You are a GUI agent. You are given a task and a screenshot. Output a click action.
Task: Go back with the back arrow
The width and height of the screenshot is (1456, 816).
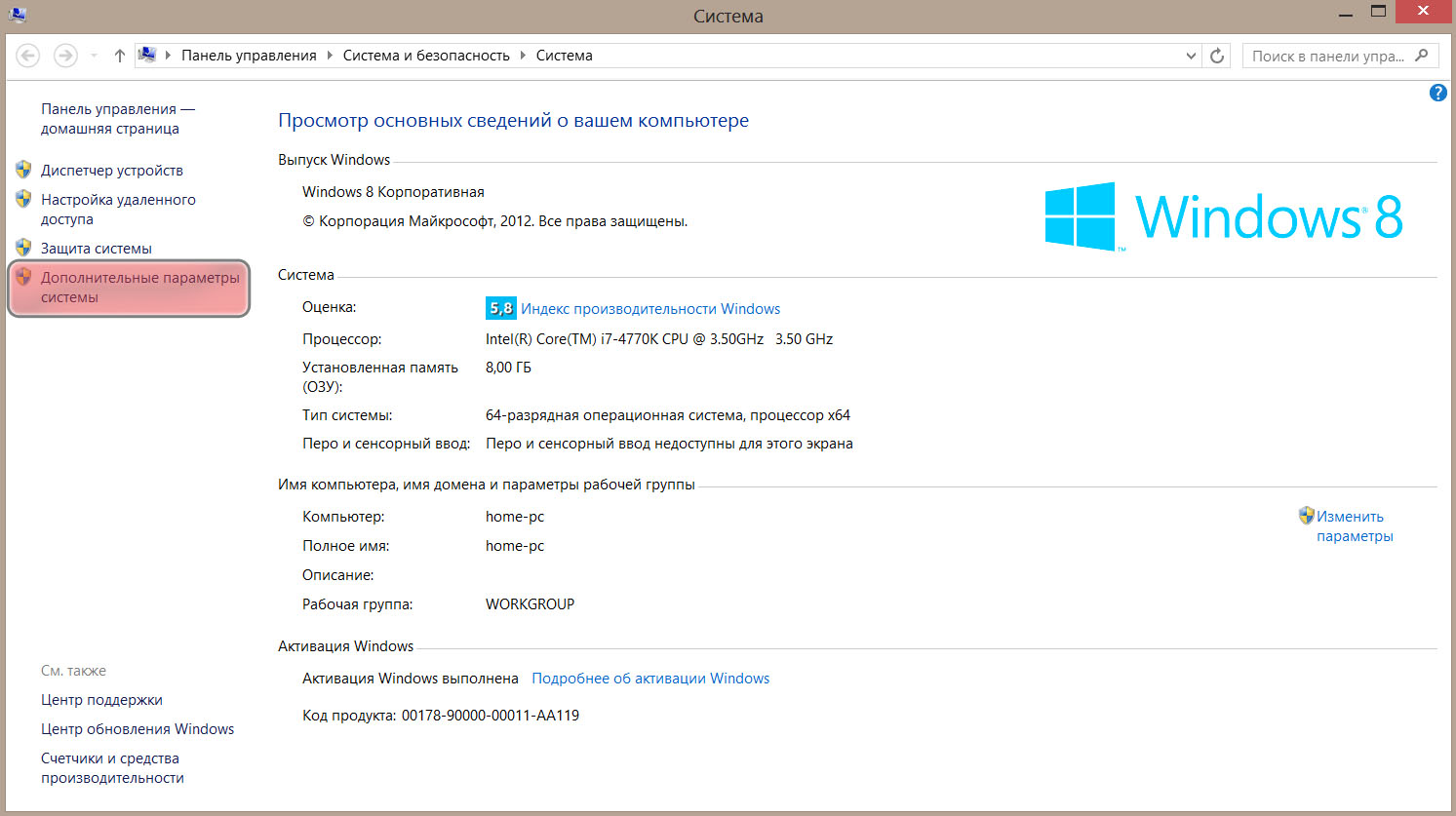(x=28, y=56)
